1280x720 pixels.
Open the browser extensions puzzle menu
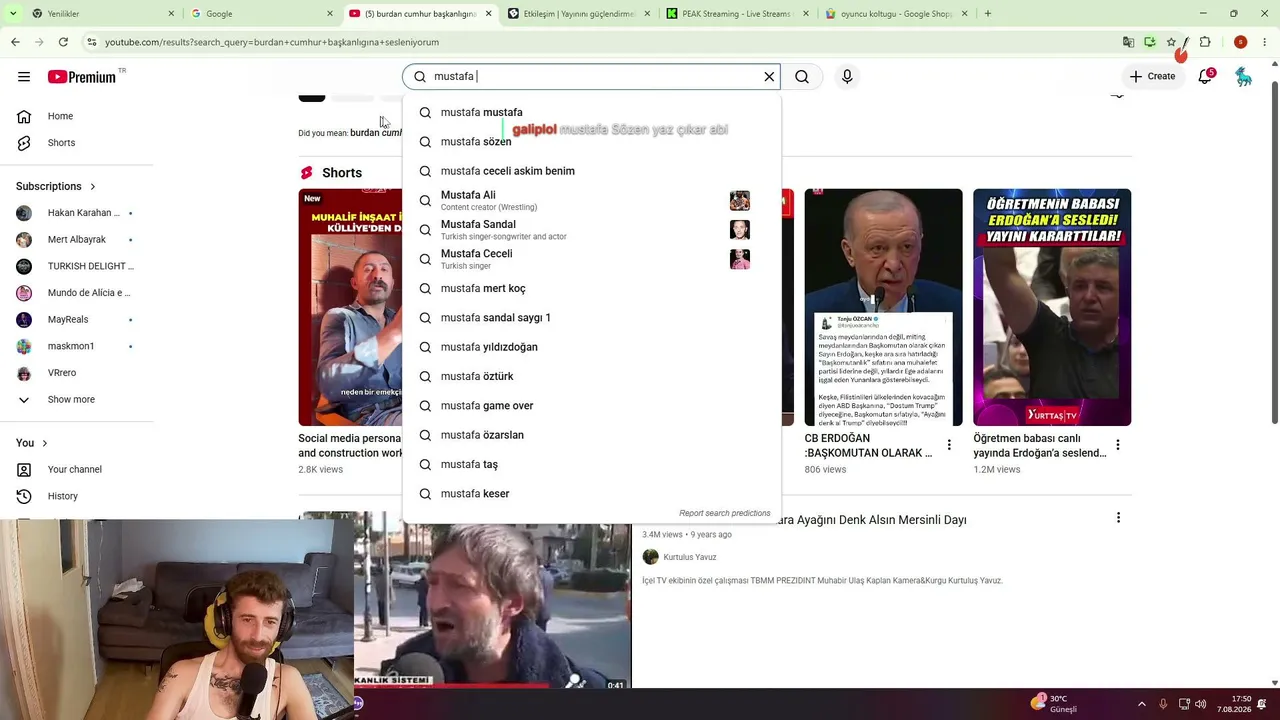[1205, 42]
